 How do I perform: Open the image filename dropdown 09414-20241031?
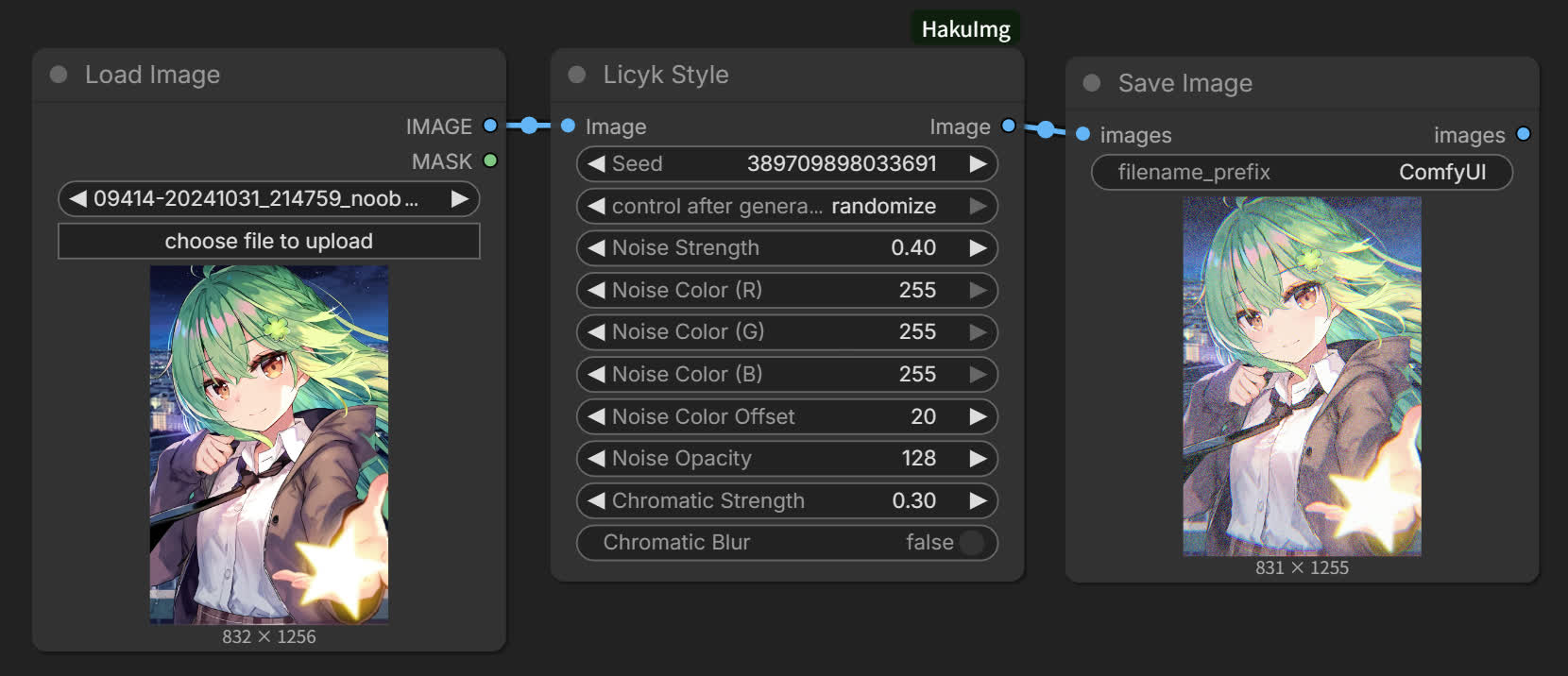pos(269,198)
